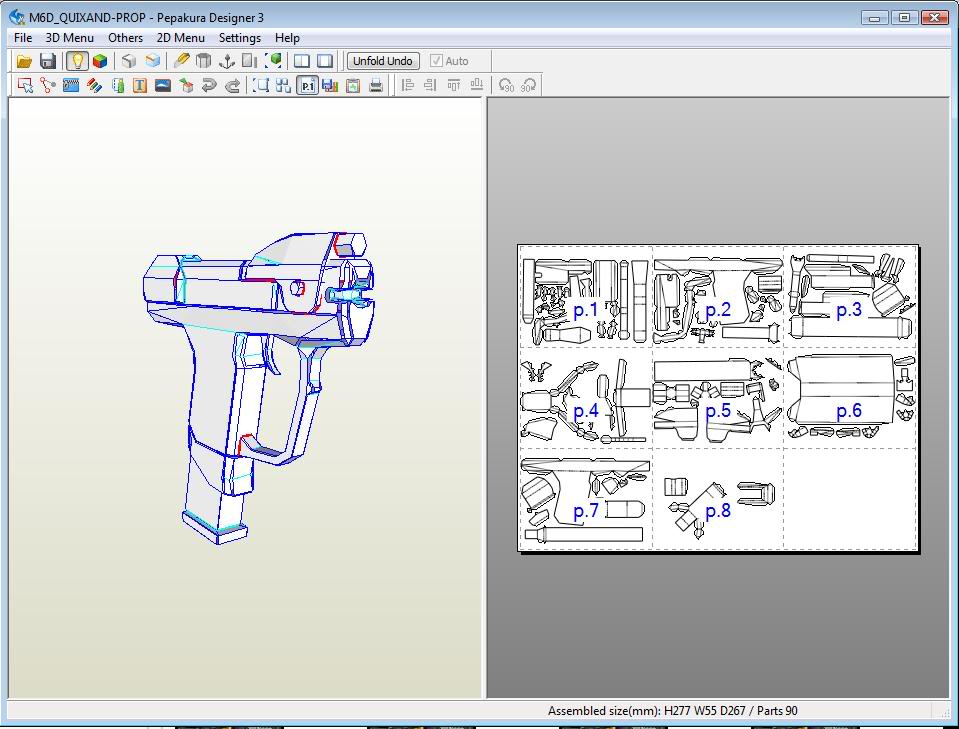Click page p.8 in the 2D layout

point(718,499)
